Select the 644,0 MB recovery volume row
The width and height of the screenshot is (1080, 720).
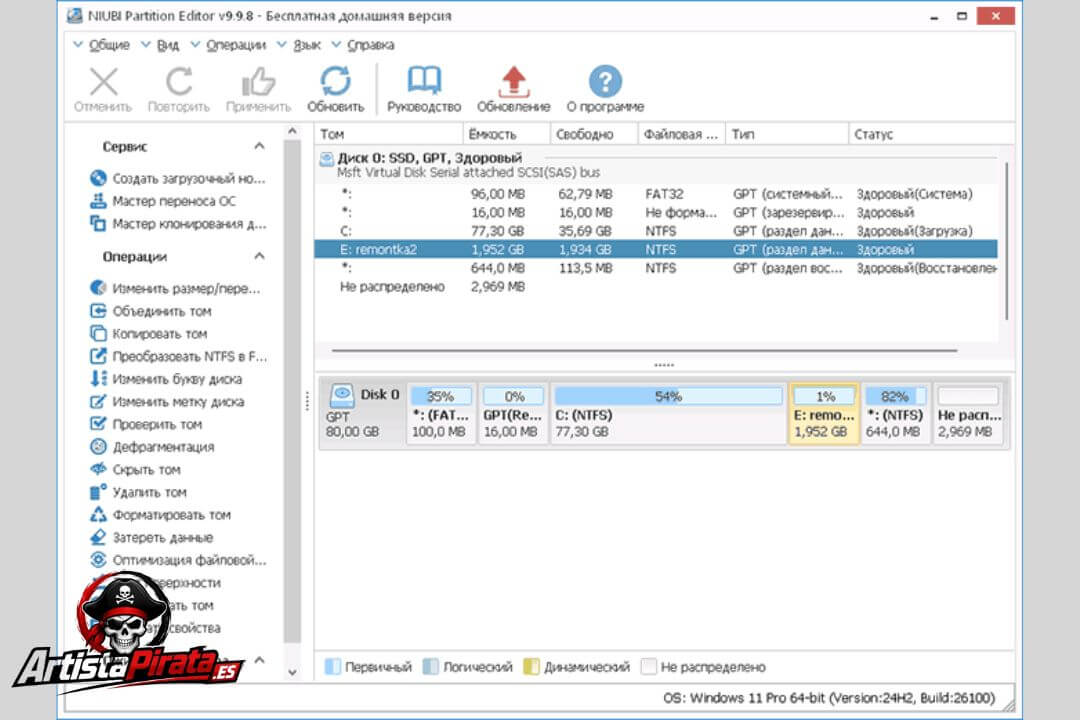[x=656, y=268]
